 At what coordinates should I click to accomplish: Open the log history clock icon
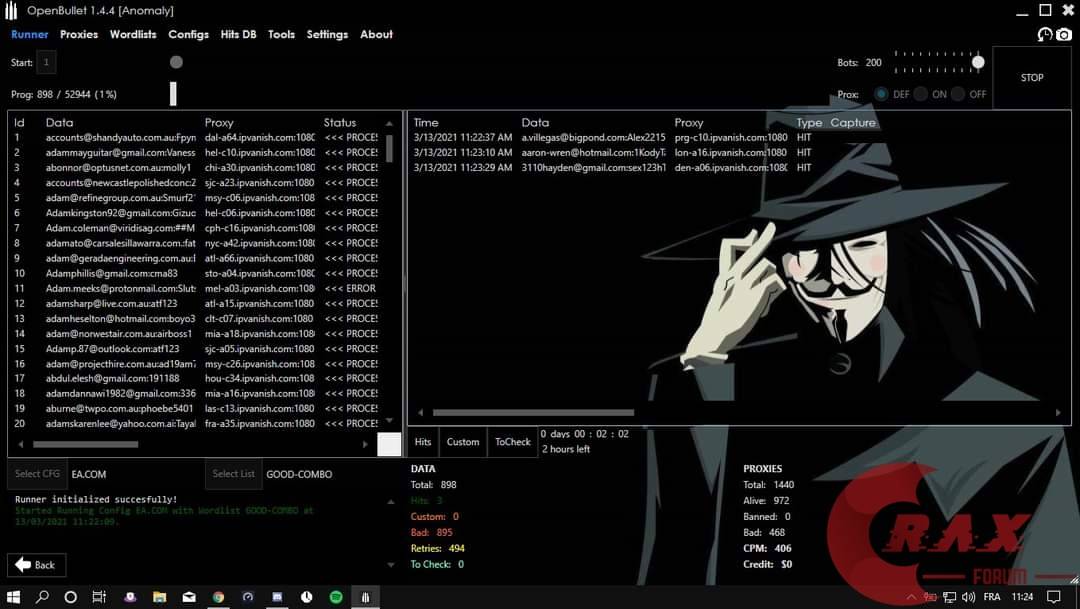click(x=1045, y=34)
